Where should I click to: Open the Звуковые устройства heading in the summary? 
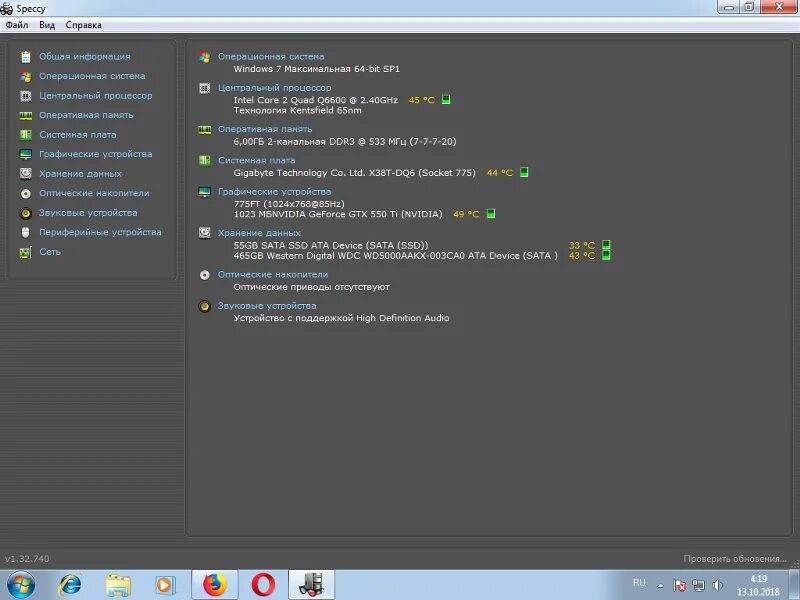267,306
